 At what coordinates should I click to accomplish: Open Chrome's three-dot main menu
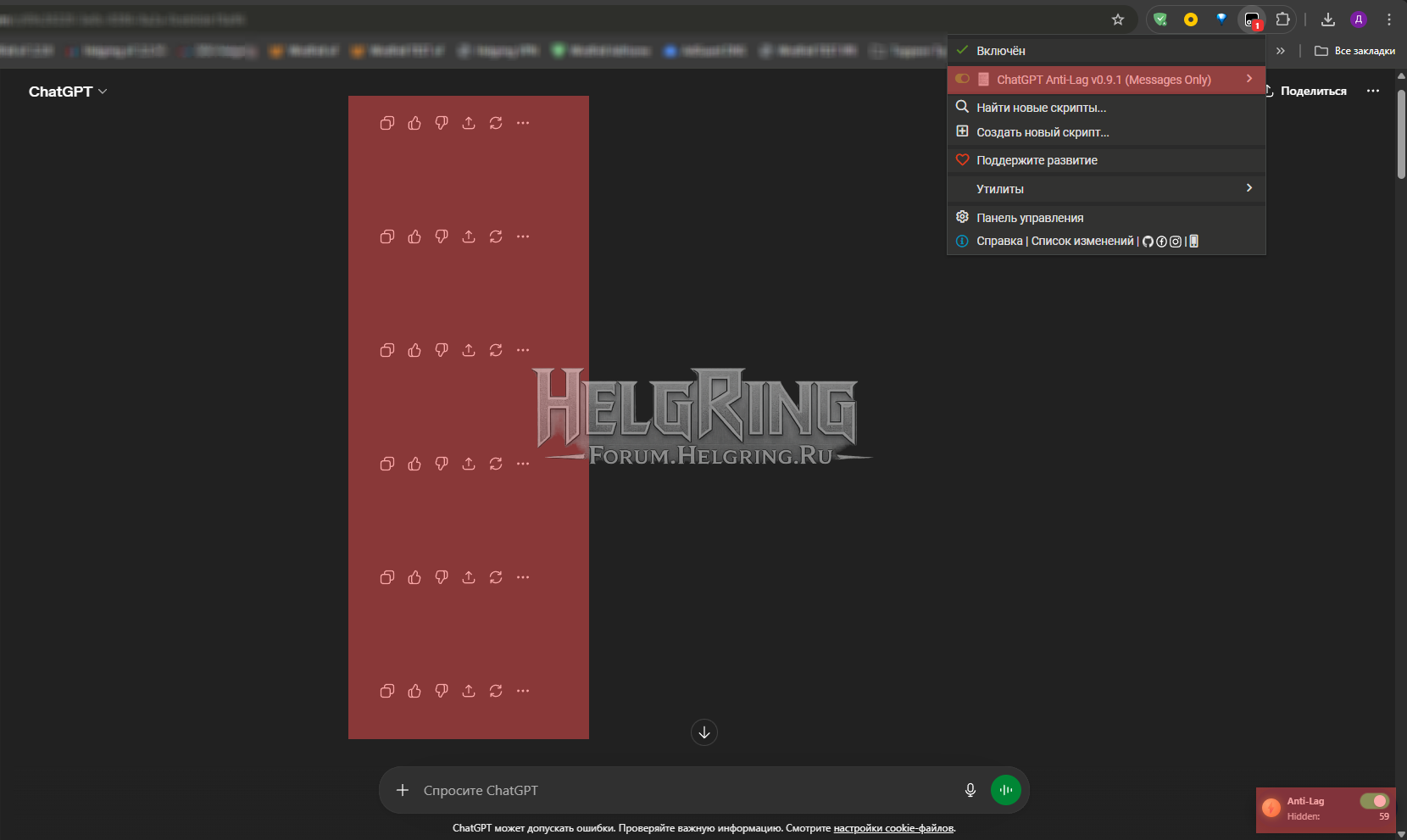1389,19
